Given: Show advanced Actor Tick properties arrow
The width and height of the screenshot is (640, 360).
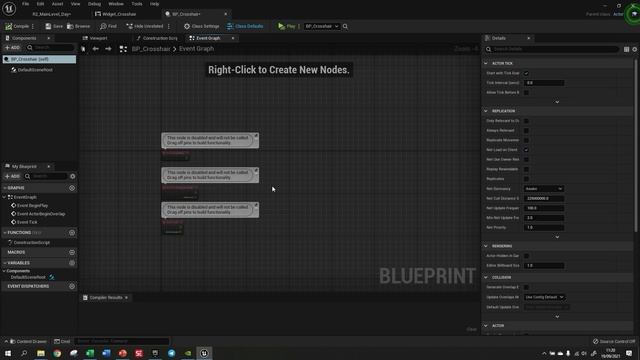Looking at the screenshot, I should point(557,102).
